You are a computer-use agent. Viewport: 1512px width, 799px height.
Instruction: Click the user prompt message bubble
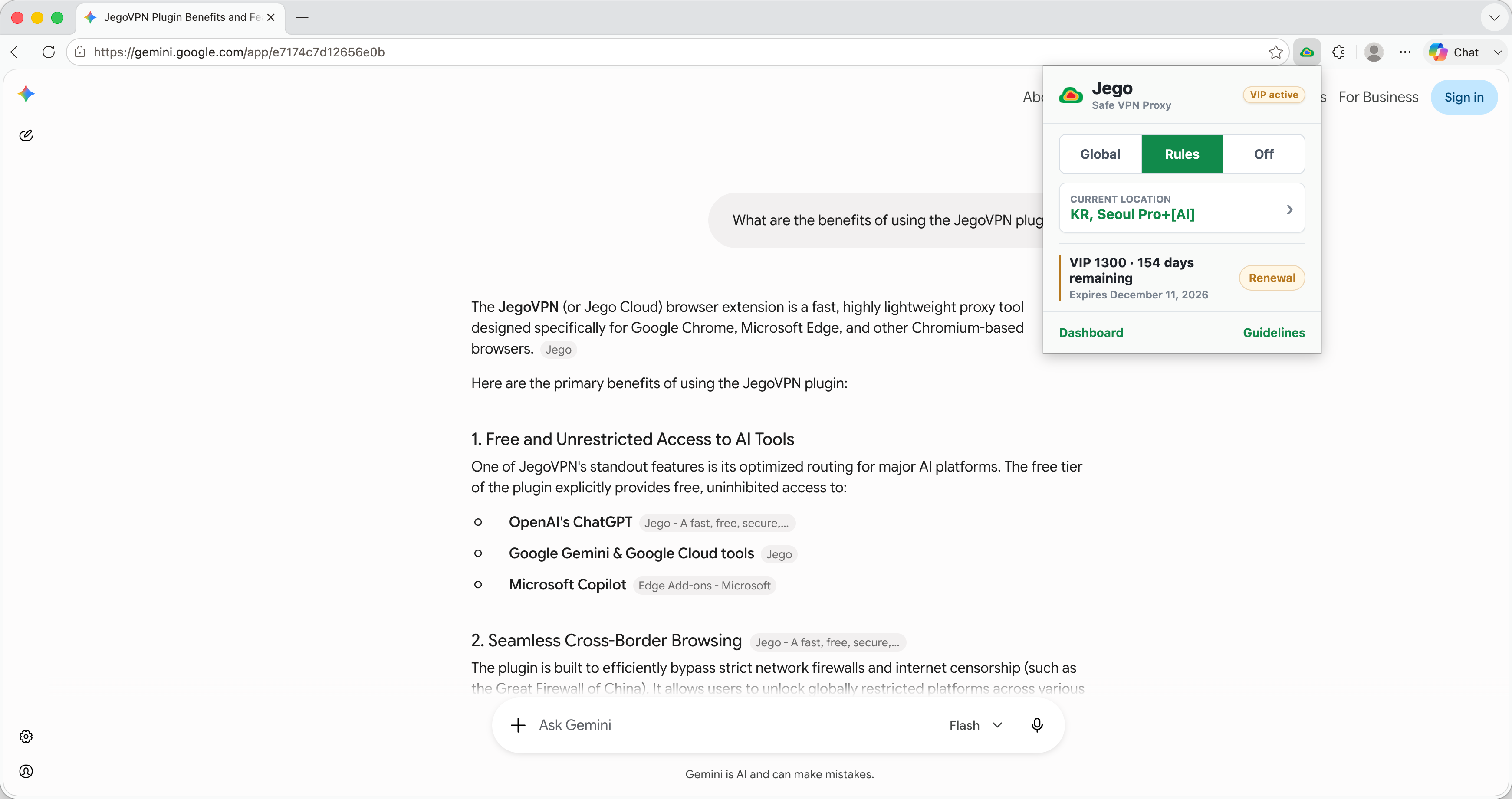876,220
